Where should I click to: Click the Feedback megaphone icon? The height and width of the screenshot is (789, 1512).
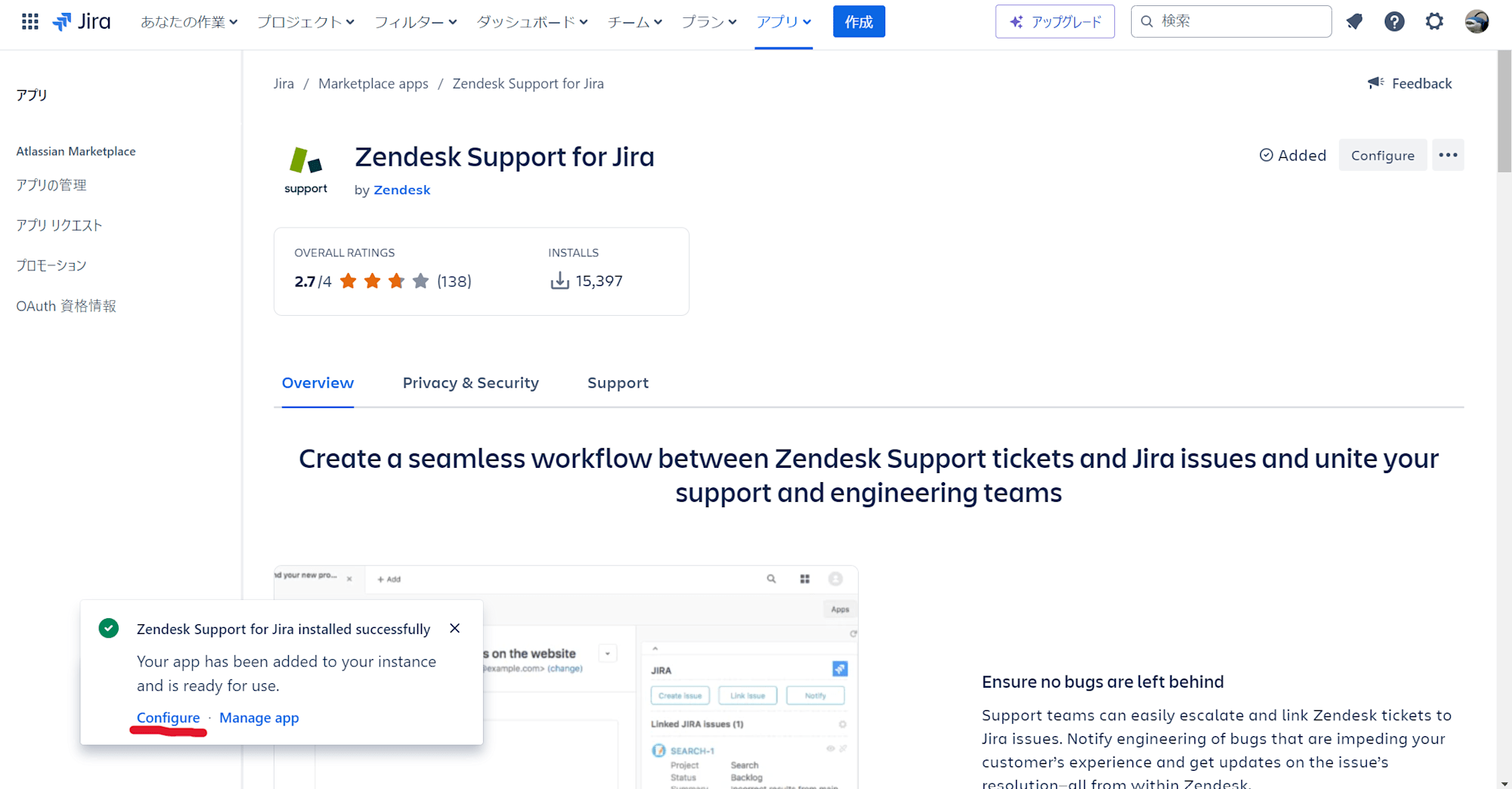point(1376,83)
